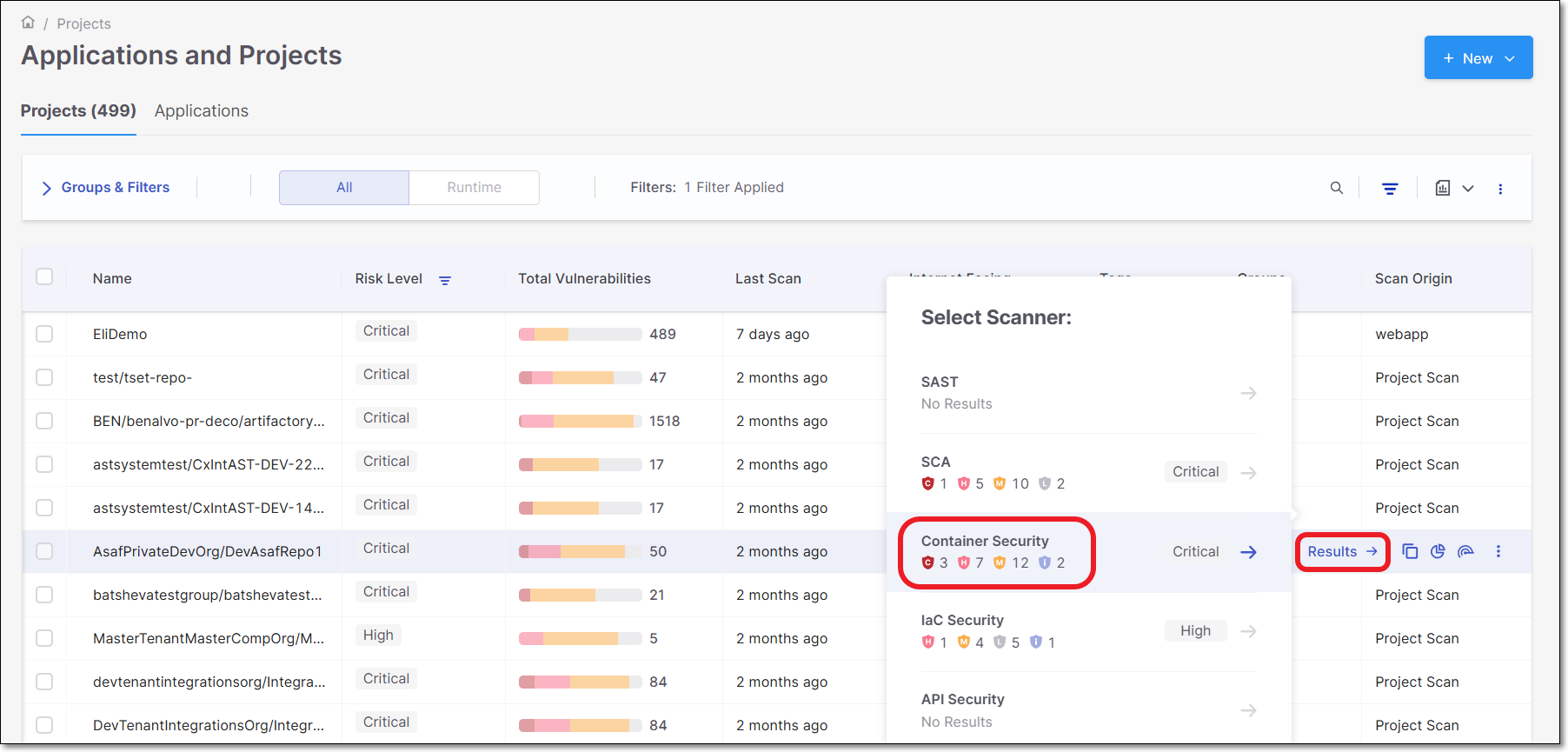
Task: Toggle the select-all checkbox in table header
Action: [44, 276]
